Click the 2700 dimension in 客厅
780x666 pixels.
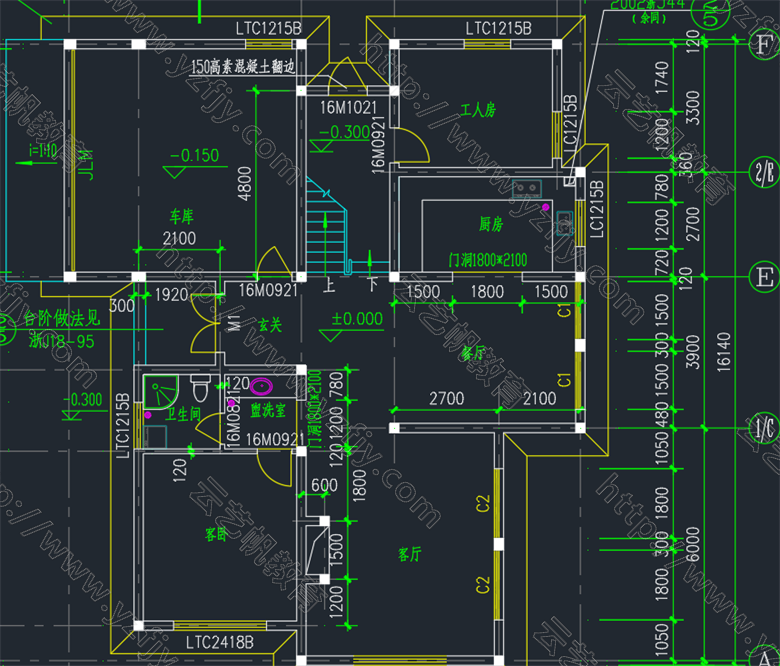coord(446,398)
